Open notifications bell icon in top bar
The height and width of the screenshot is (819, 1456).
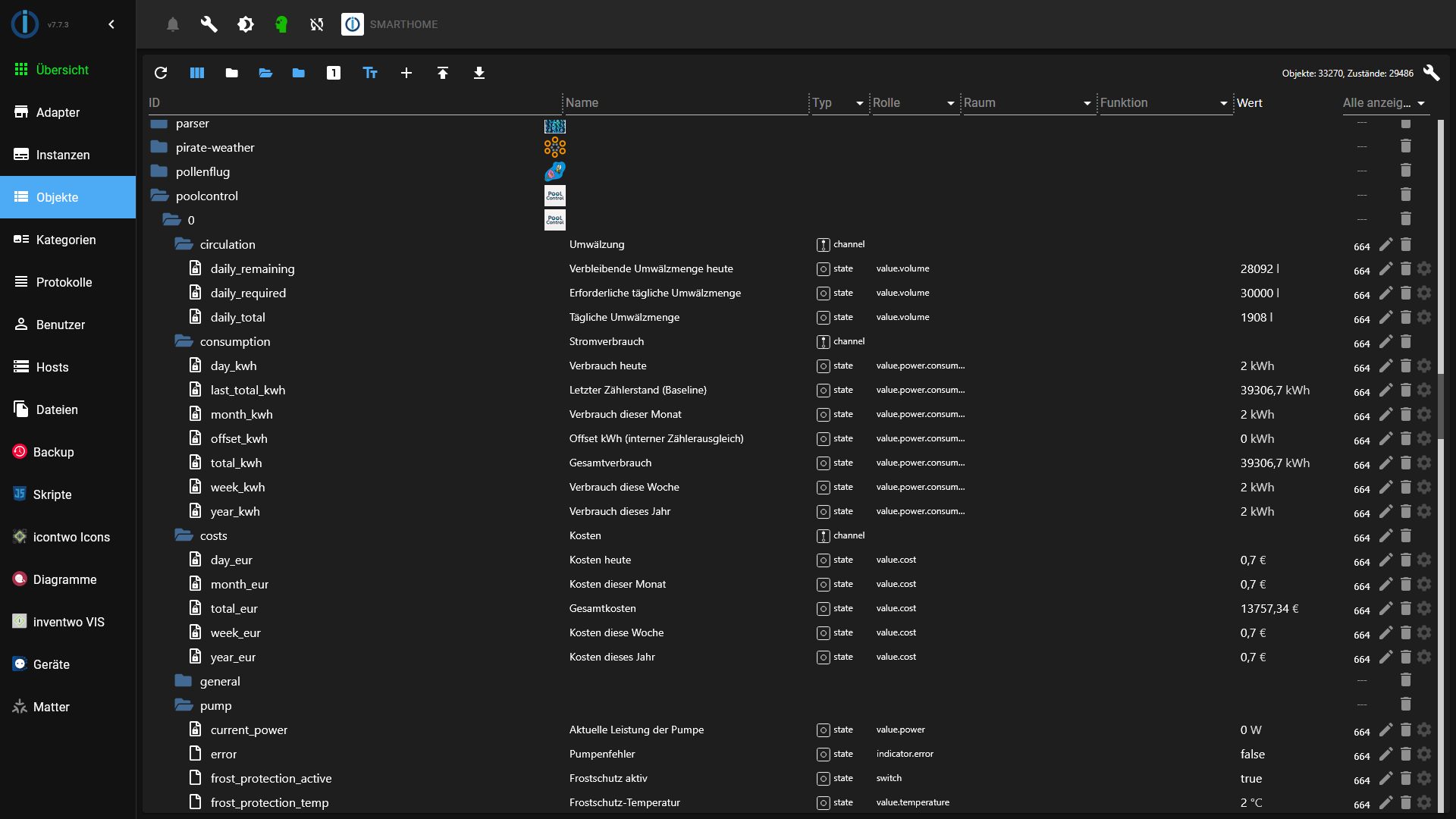(173, 24)
